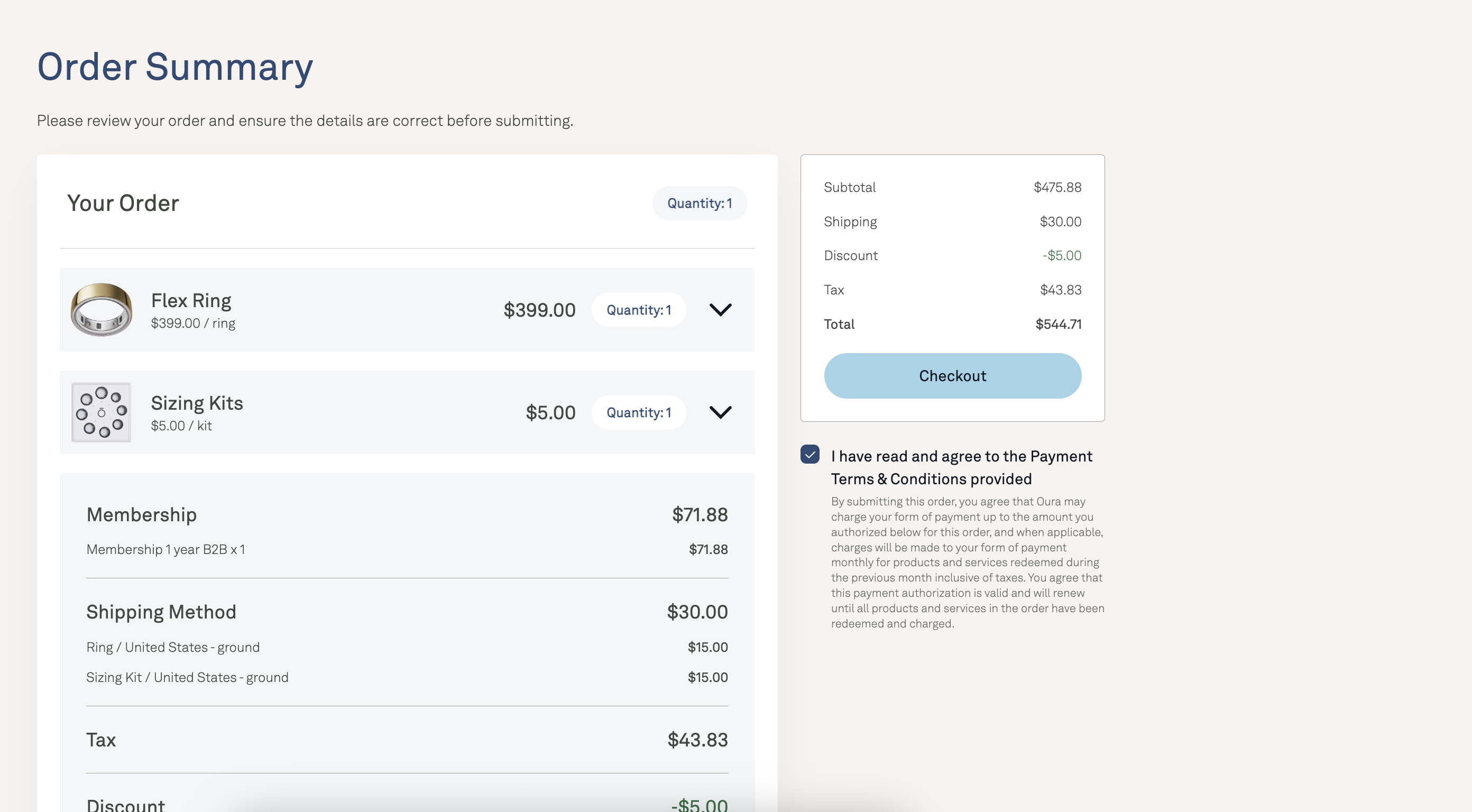Screen dimensions: 1472x812
Task: Expand the Flex Ring item details
Action: click(720, 310)
